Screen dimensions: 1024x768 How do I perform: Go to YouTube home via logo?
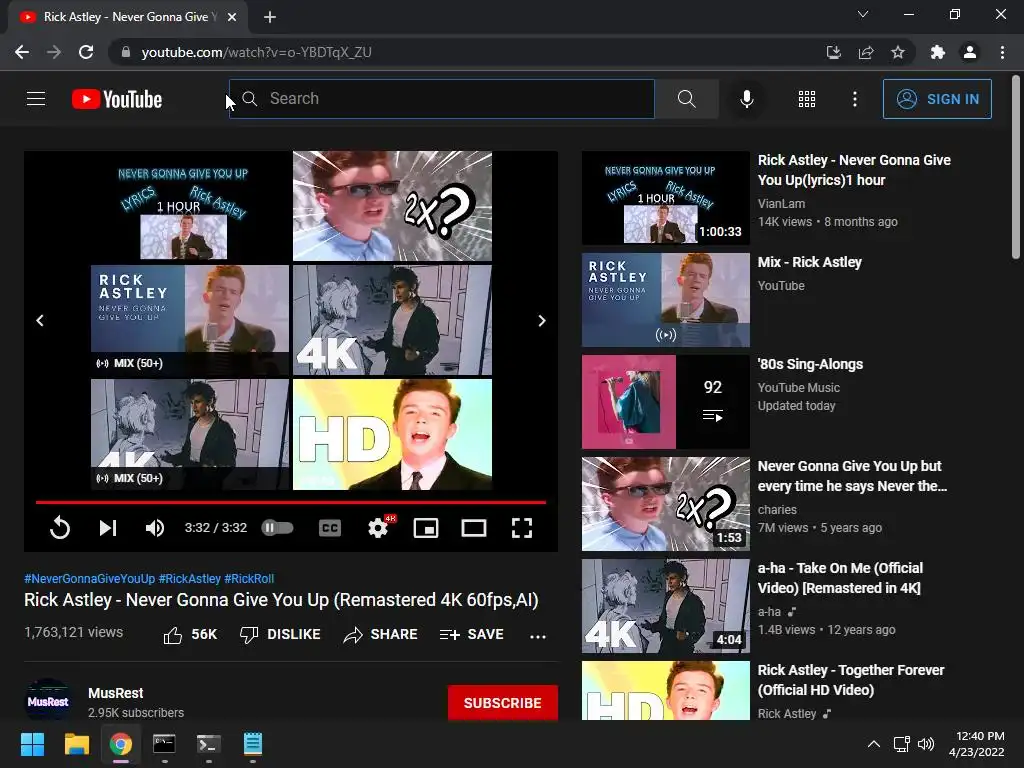click(117, 99)
